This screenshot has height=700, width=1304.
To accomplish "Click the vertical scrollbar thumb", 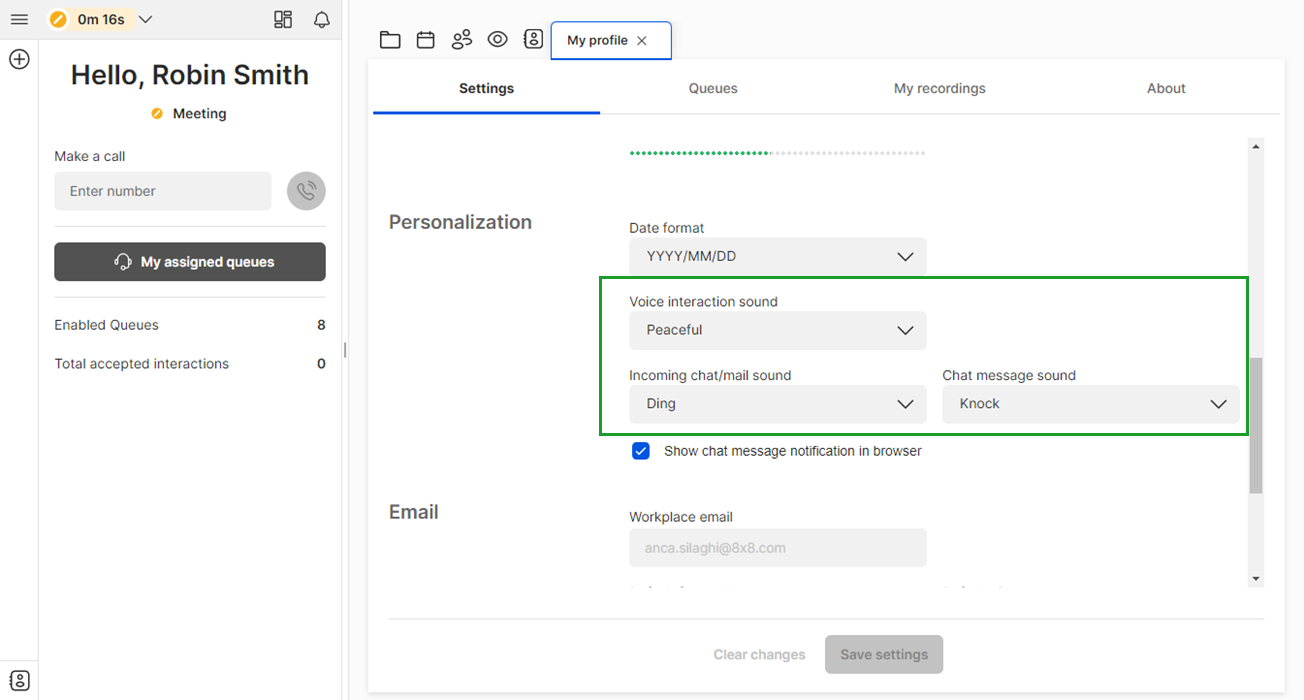I will pyautogui.click(x=1256, y=425).
